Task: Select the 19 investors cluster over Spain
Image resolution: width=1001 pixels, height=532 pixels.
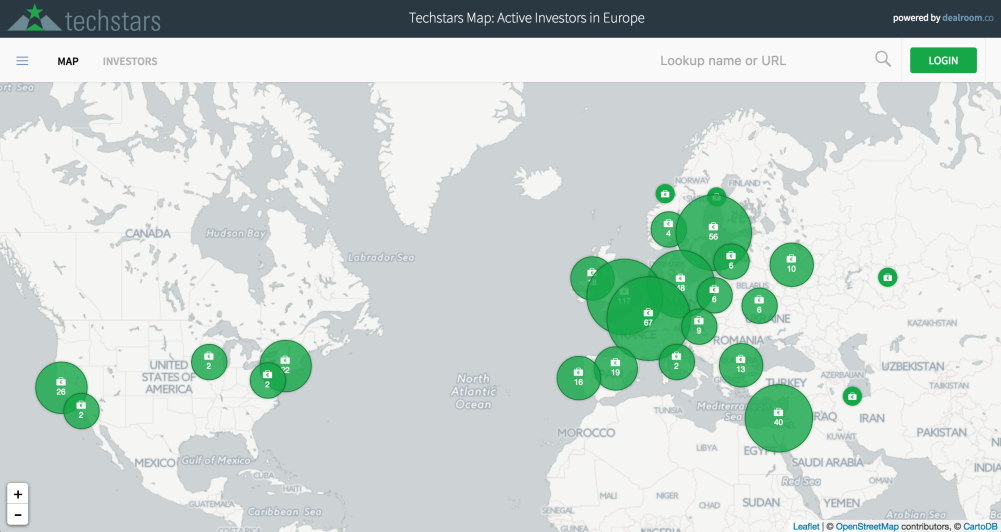Action: 615,368
